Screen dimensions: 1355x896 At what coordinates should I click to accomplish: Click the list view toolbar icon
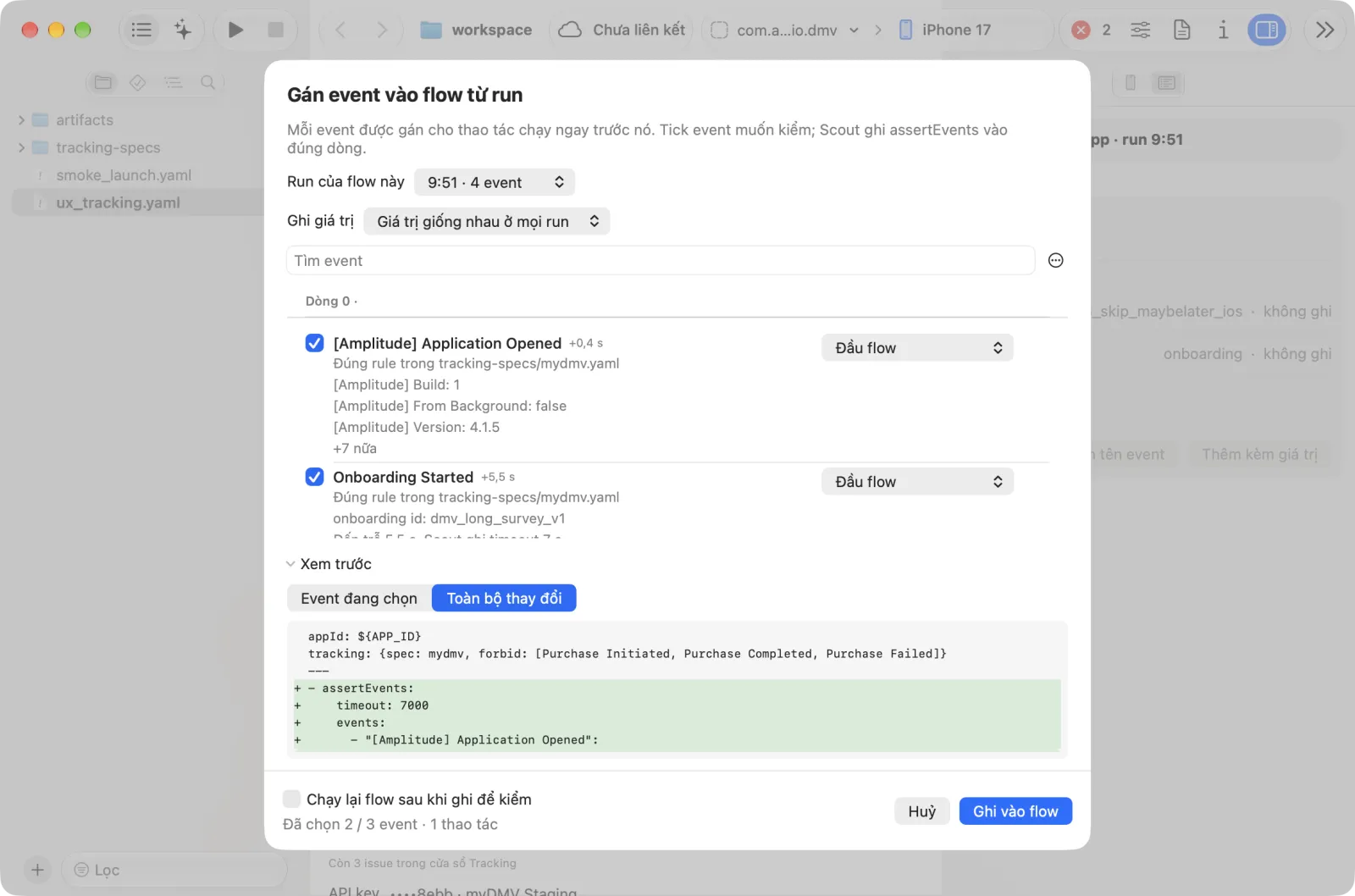coord(141,30)
